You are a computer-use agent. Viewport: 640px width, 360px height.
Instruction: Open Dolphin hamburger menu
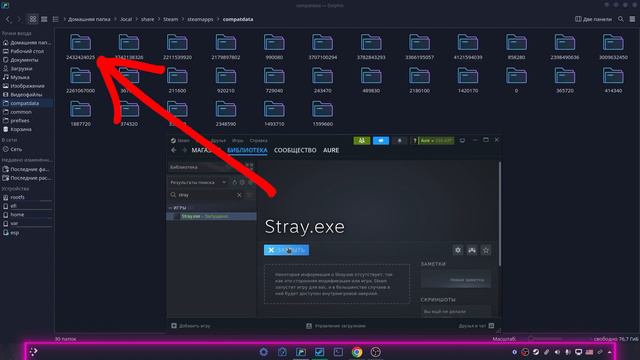coord(632,19)
